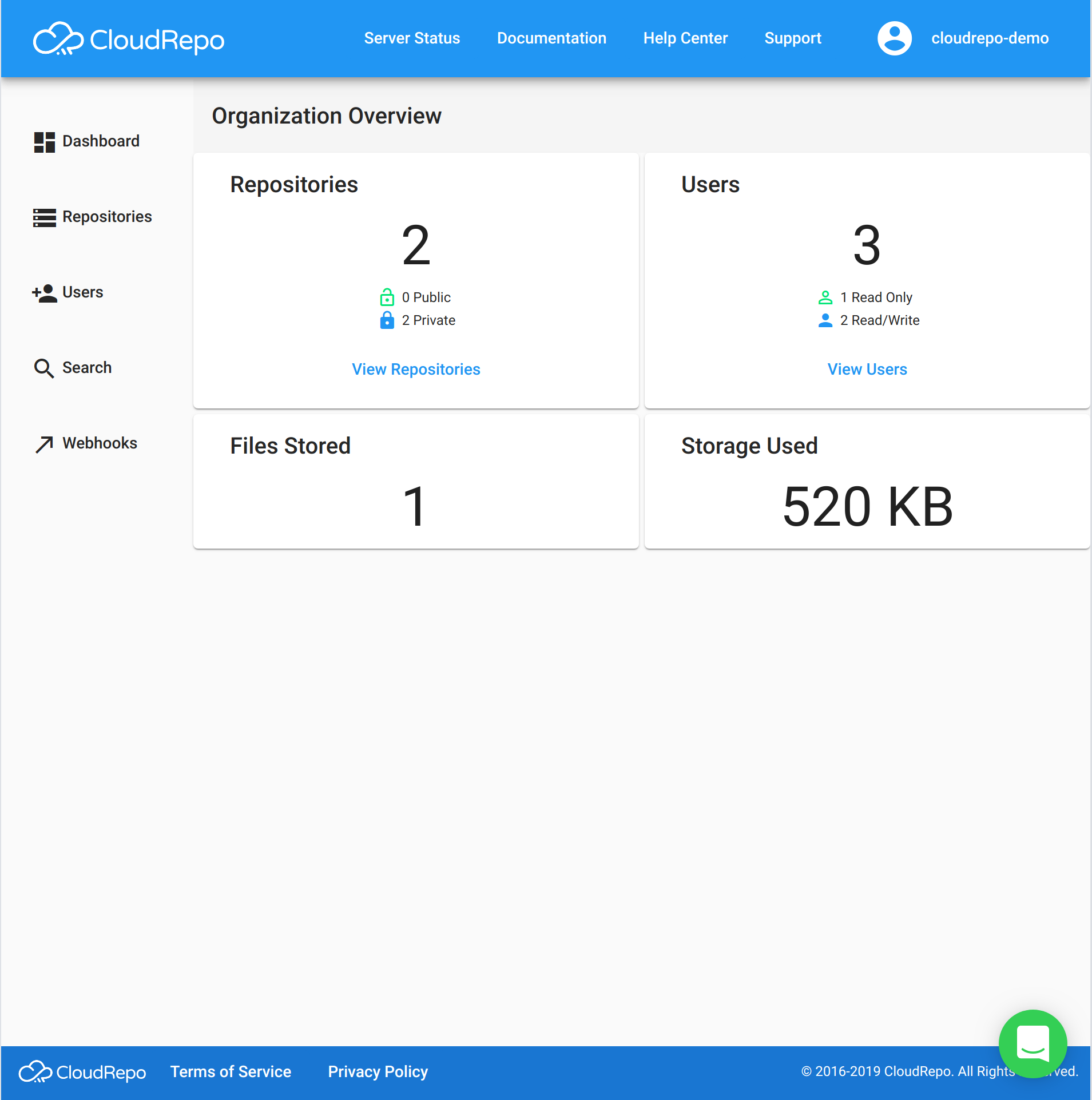This screenshot has width=1092, height=1100.
Task: Click the Webhooks arrow icon
Action: click(44, 444)
